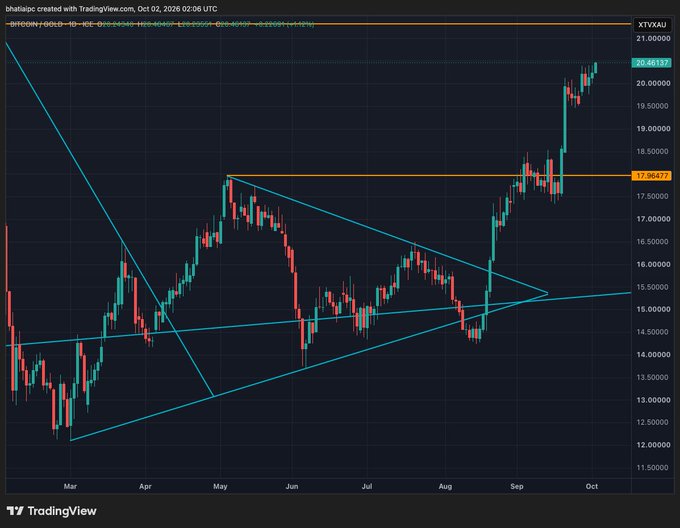Image resolution: width=680 pixels, height=528 pixels.
Task: Click the May label on time axis
Action: click(220, 486)
